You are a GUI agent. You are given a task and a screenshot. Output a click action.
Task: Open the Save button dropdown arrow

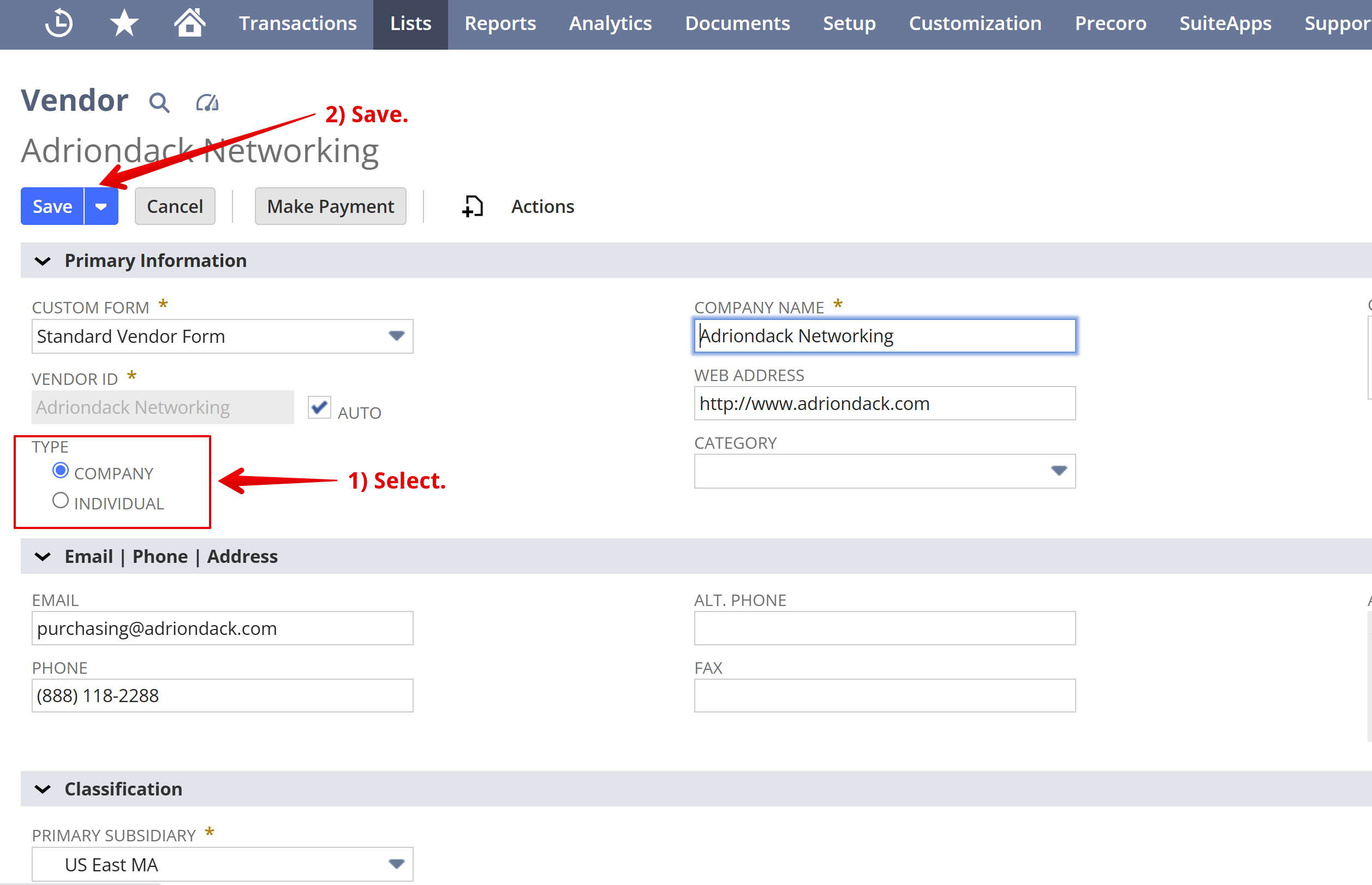point(101,206)
